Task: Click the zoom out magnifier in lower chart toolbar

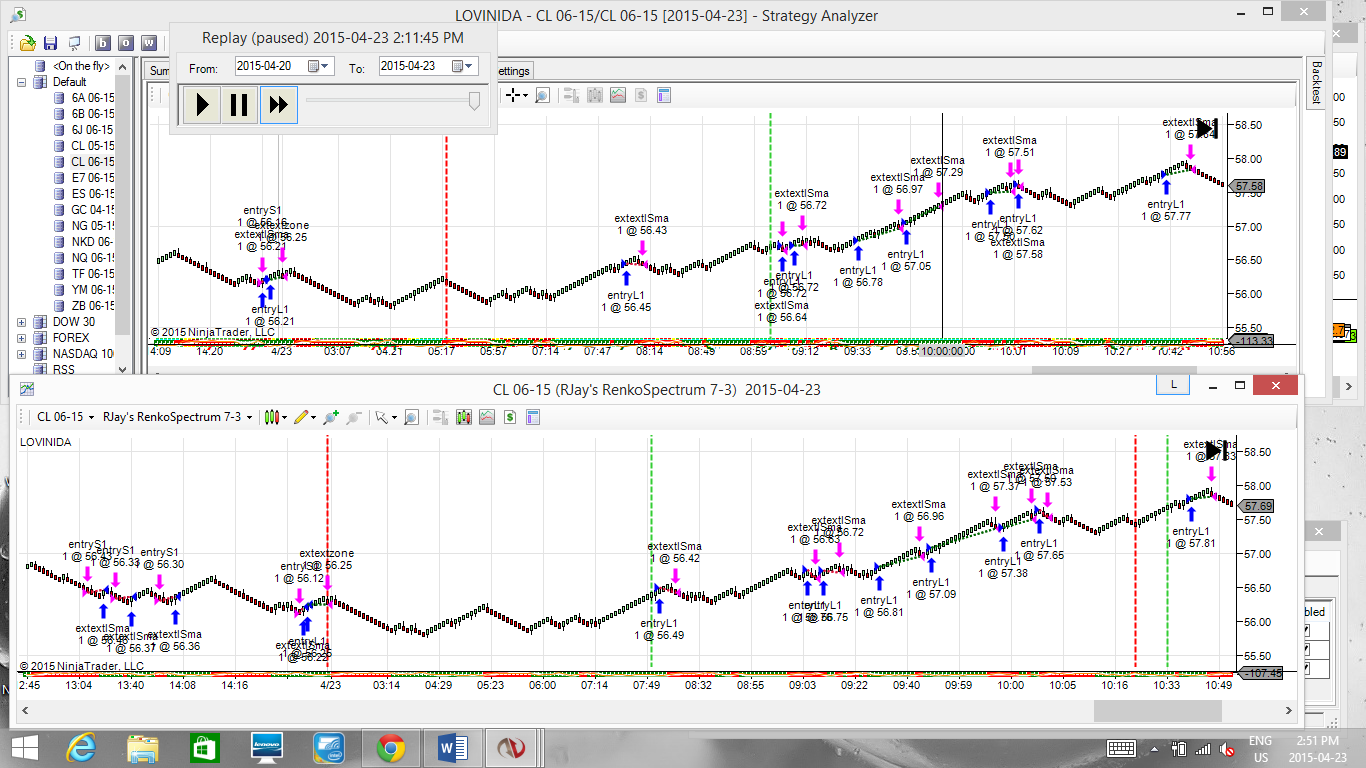Action: point(353,417)
